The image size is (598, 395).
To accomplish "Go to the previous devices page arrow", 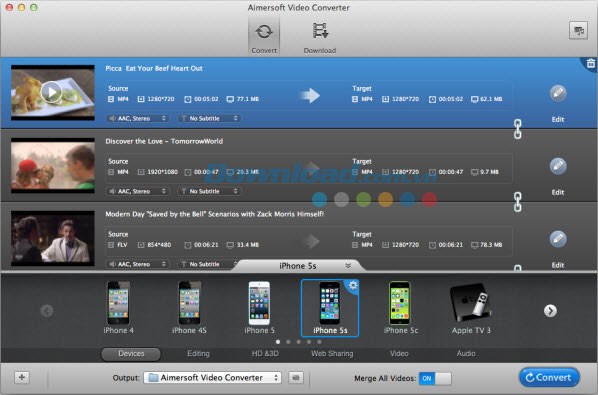I will tap(47, 311).
